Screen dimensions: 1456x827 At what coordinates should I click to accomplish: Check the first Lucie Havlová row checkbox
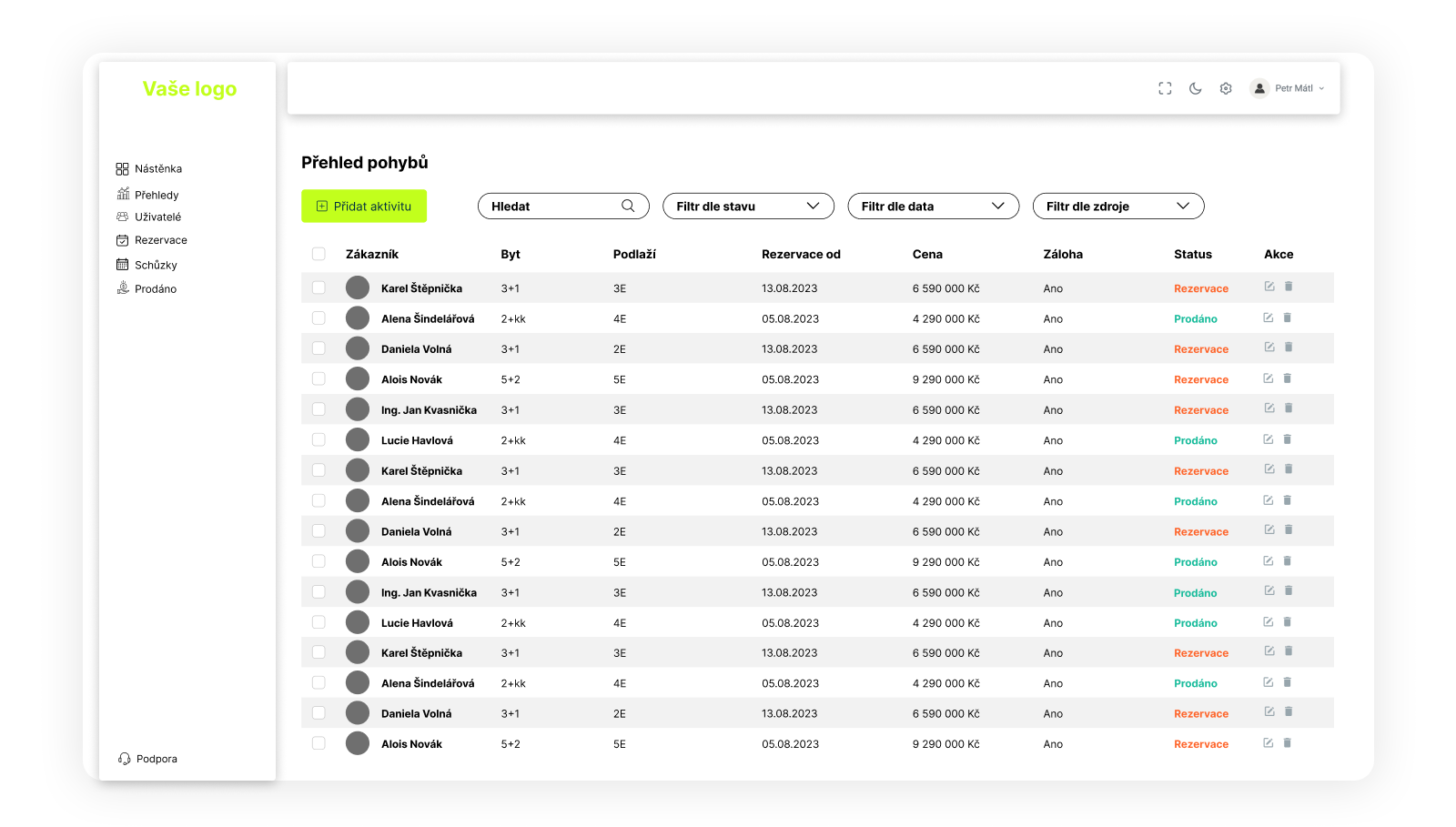click(x=318, y=440)
